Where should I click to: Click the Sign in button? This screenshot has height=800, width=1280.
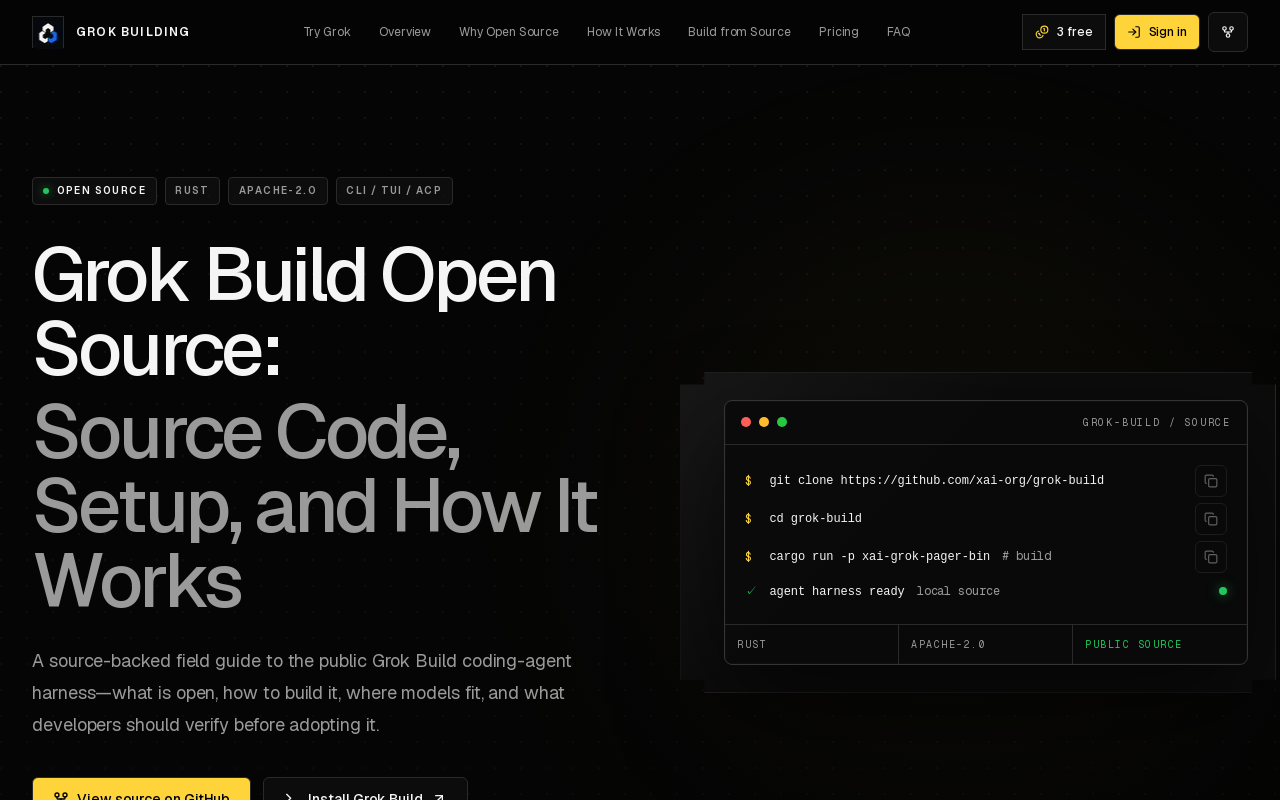coord(1157,32)
